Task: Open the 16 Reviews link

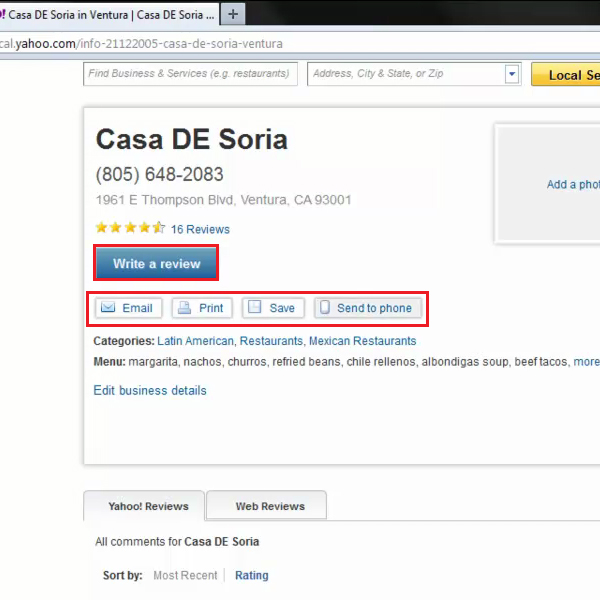Action: 200,229
